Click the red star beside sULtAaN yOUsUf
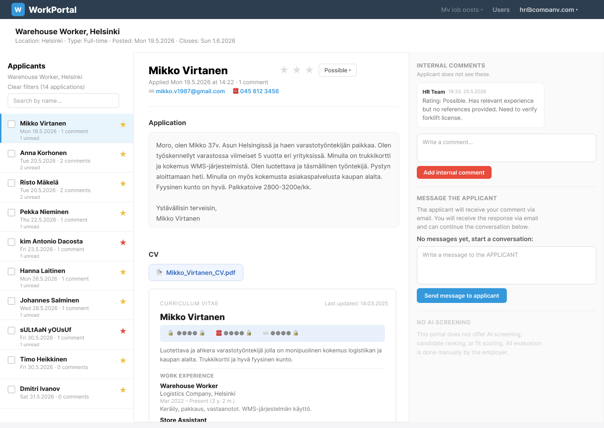Viewport: 604px width, 428px height. click(x=123, y=331)
